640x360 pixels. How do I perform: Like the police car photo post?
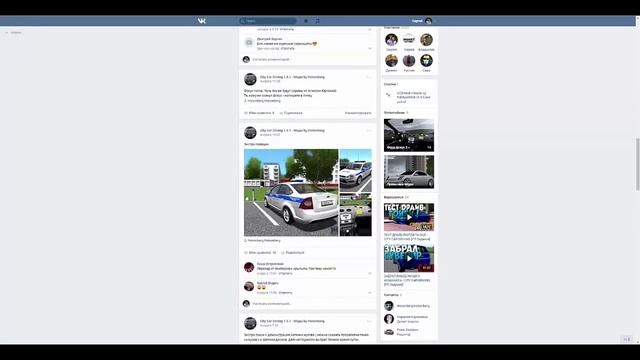point(260,253)
